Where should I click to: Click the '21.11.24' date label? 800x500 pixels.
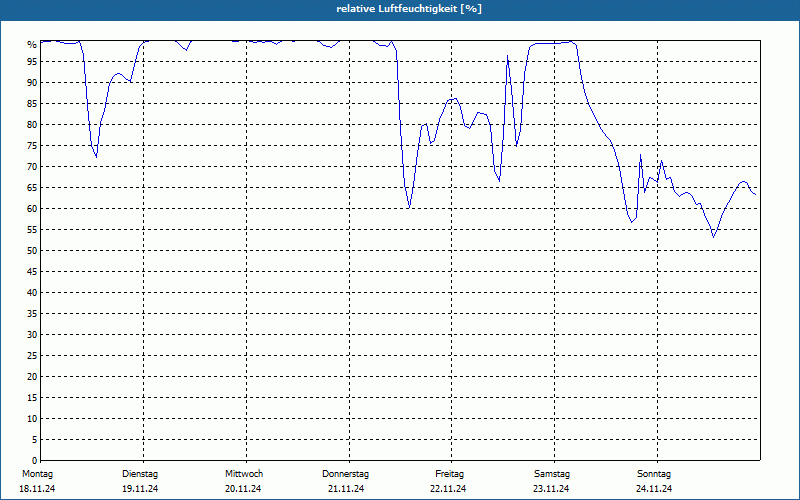pos(346,489)
